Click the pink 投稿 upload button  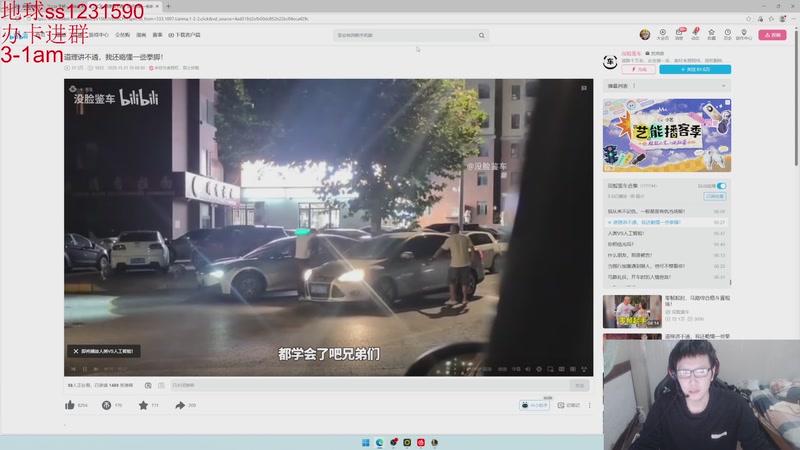click(772, 35)
